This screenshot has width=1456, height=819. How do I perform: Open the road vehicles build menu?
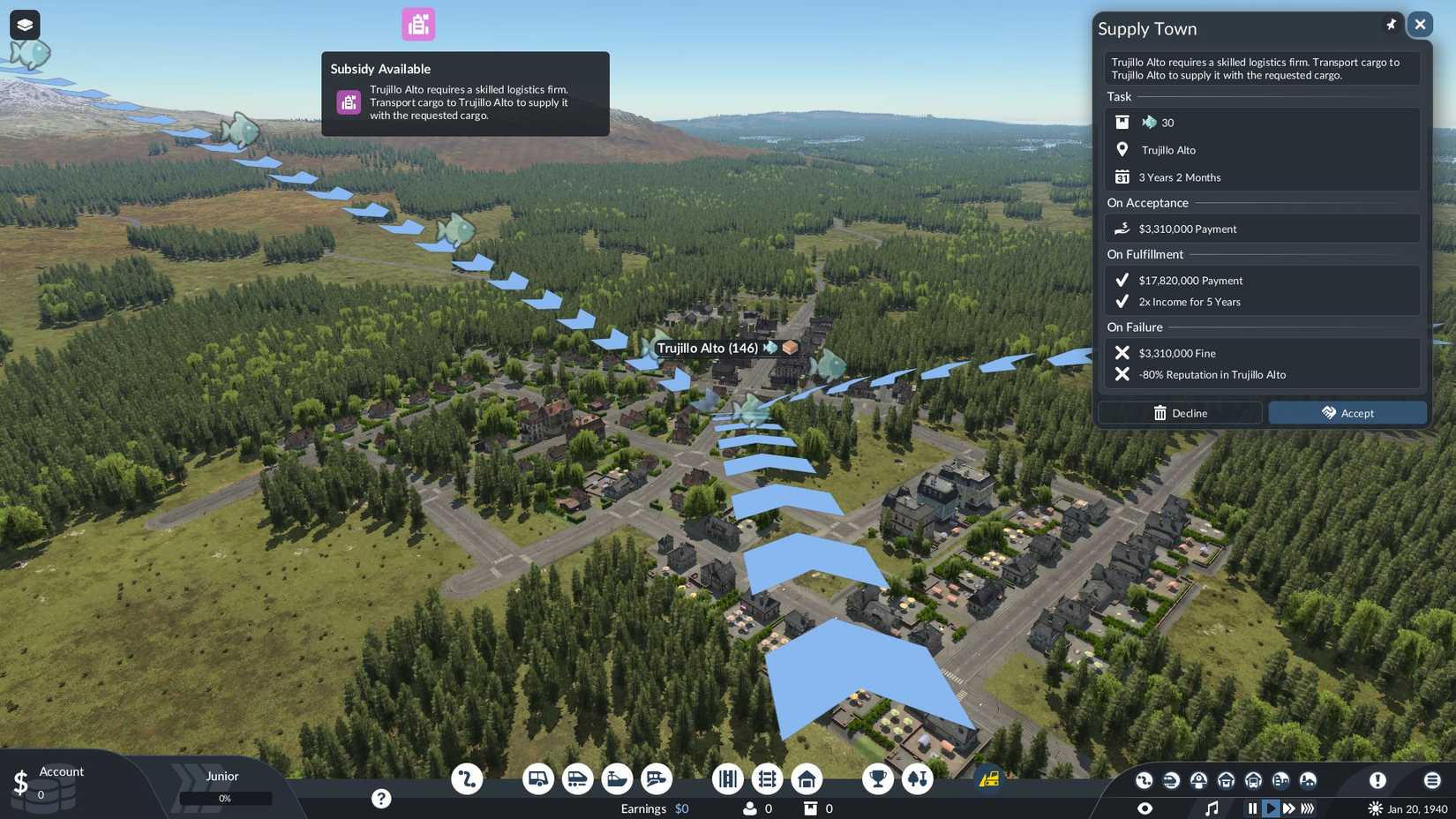(x=537, y=779)
